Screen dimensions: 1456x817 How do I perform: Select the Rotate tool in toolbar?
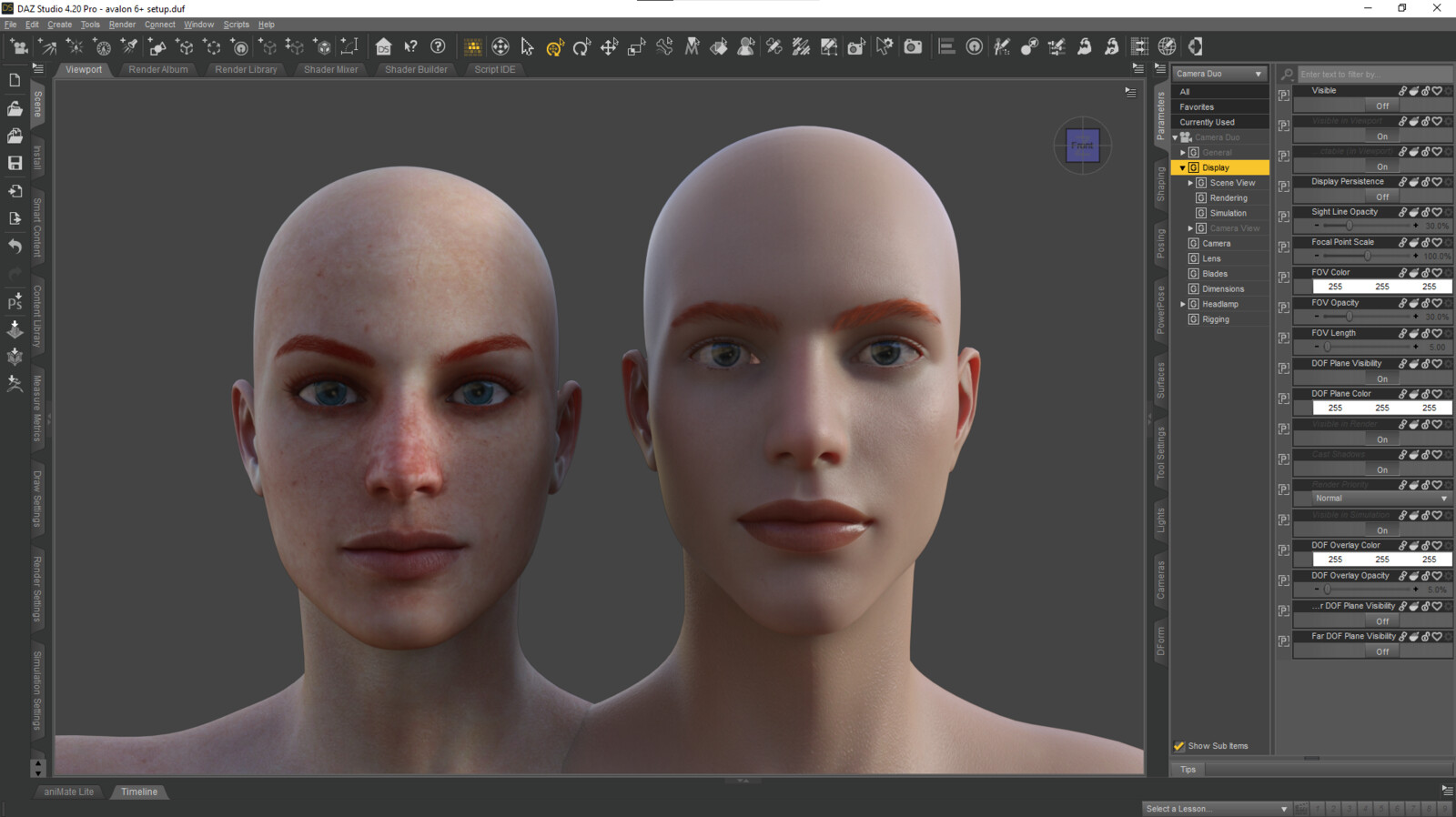581,46
